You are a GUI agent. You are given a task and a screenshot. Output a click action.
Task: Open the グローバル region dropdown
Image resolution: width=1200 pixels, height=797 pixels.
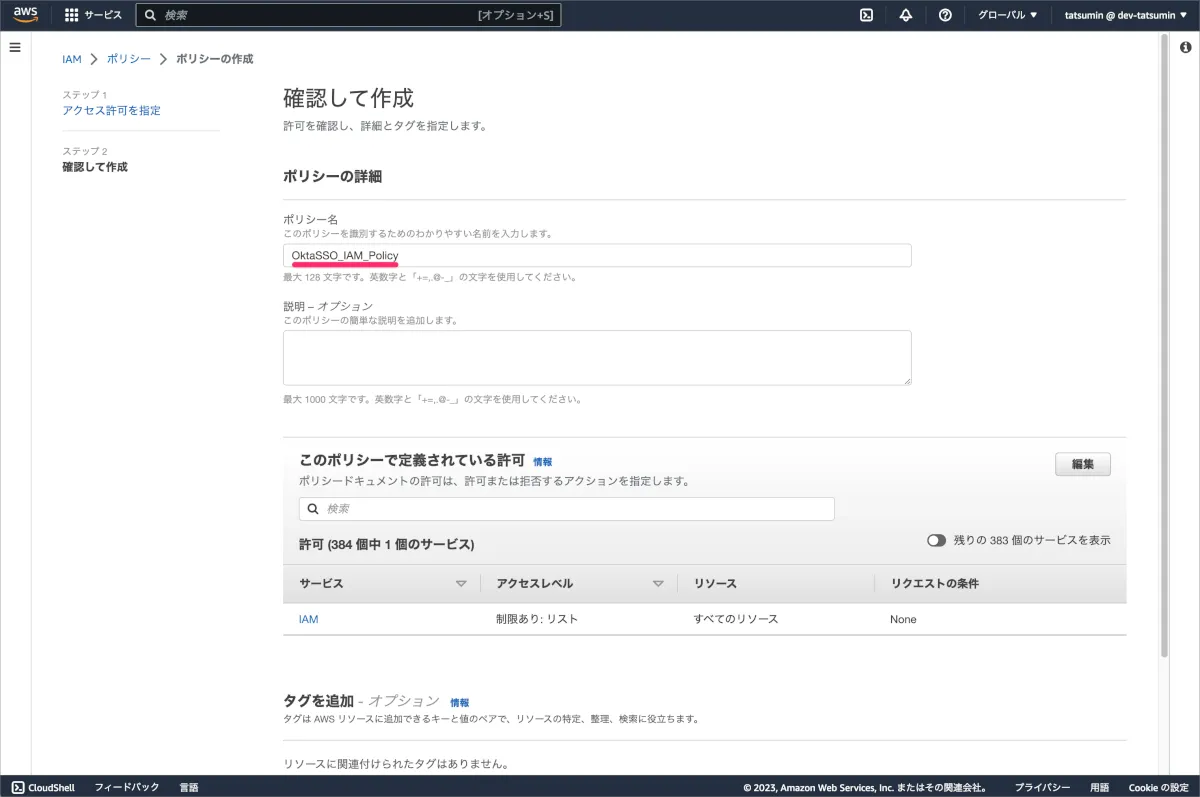pyautogui.click(x=1005, y=15)
